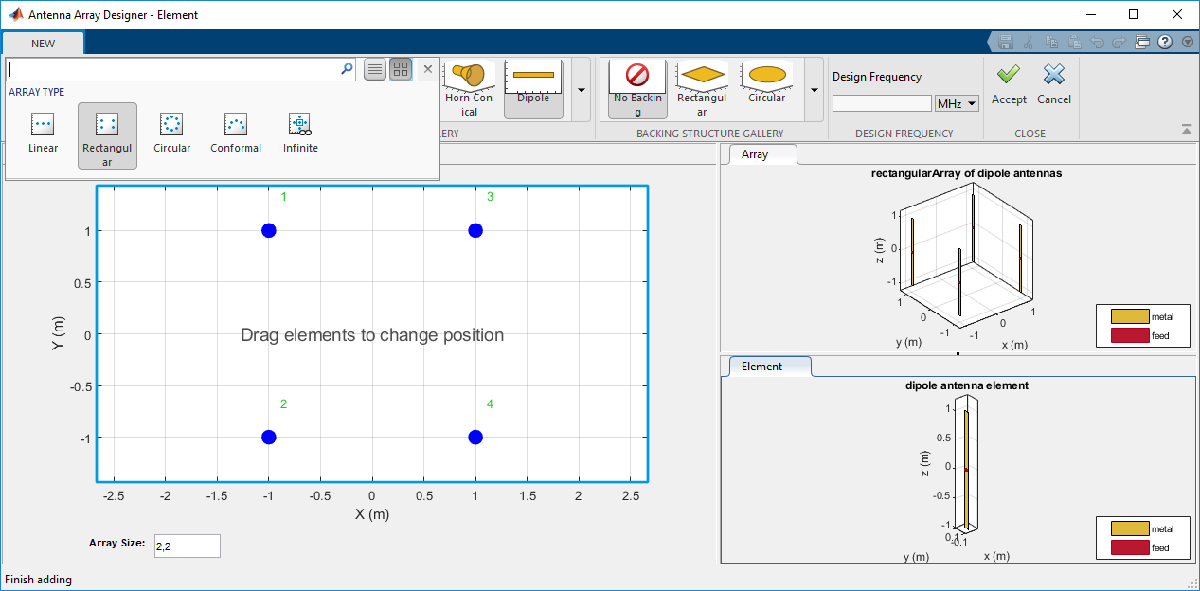Click the feed legend swatch in Element plot
Viewport: 1200px width, 591px height.
[x=1130, y=548]
